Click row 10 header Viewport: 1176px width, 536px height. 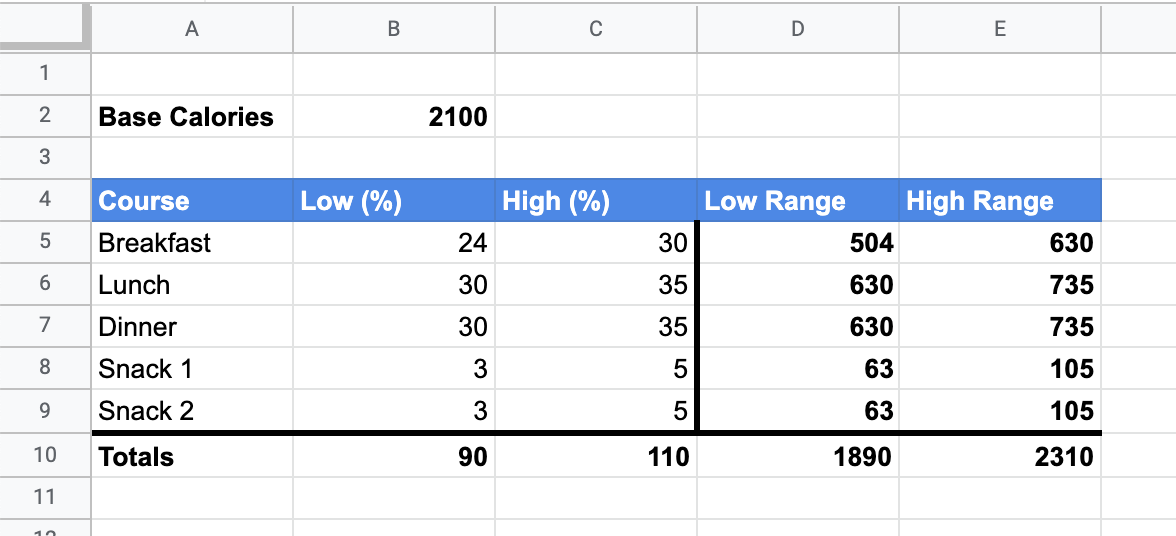(x=44, y=456)
